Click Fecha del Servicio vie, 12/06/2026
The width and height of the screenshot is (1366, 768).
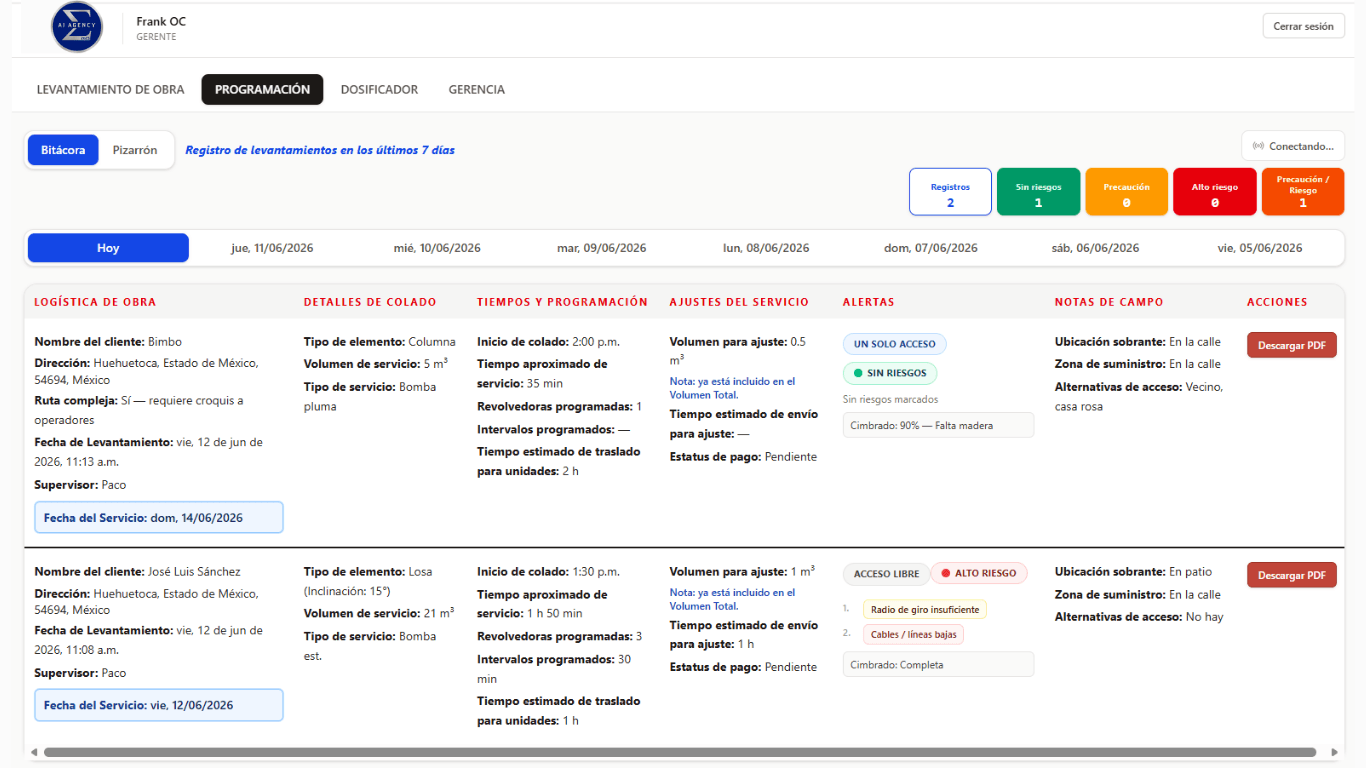pyautogui.click(x=159, y=705)
